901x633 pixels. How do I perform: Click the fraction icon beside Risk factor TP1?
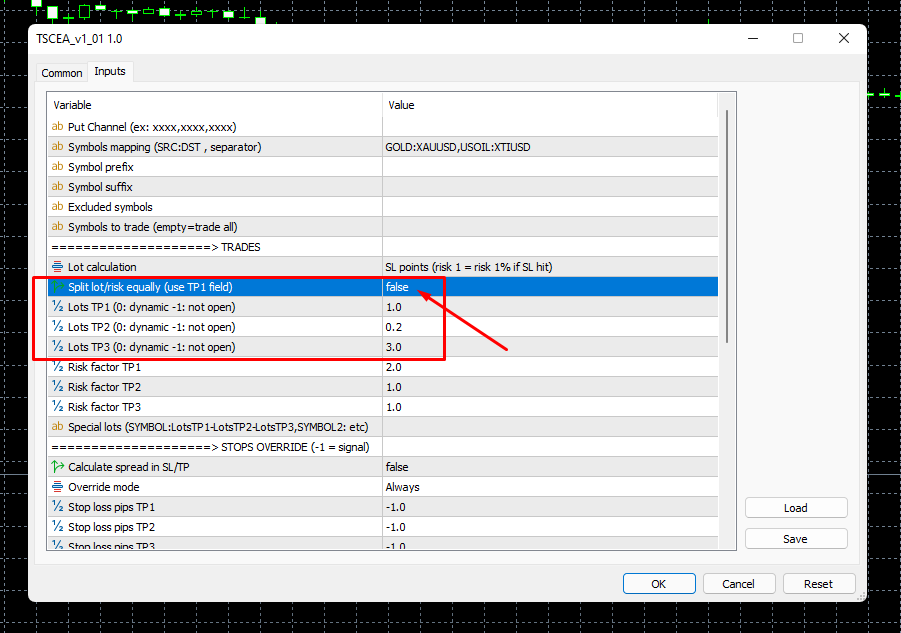point(57,367)
